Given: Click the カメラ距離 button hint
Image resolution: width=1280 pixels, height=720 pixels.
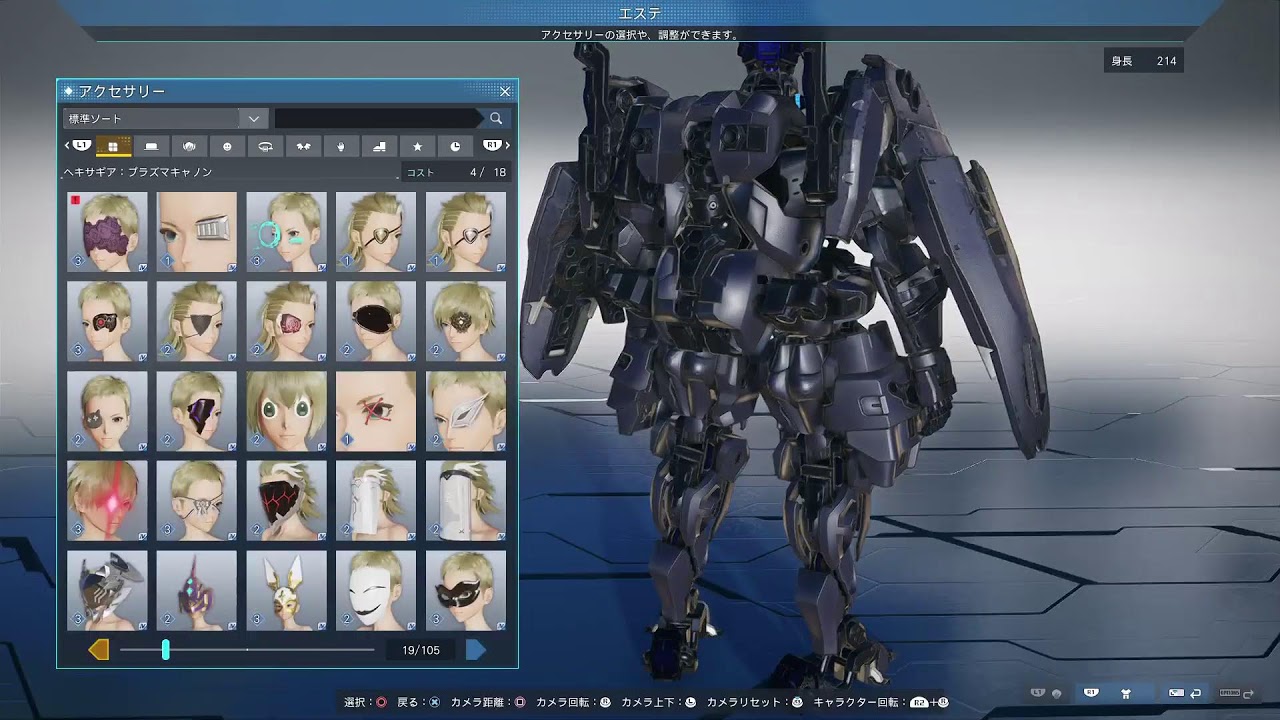Looking at the screenshot, I should pyautogui.click(x=488, y=703).
